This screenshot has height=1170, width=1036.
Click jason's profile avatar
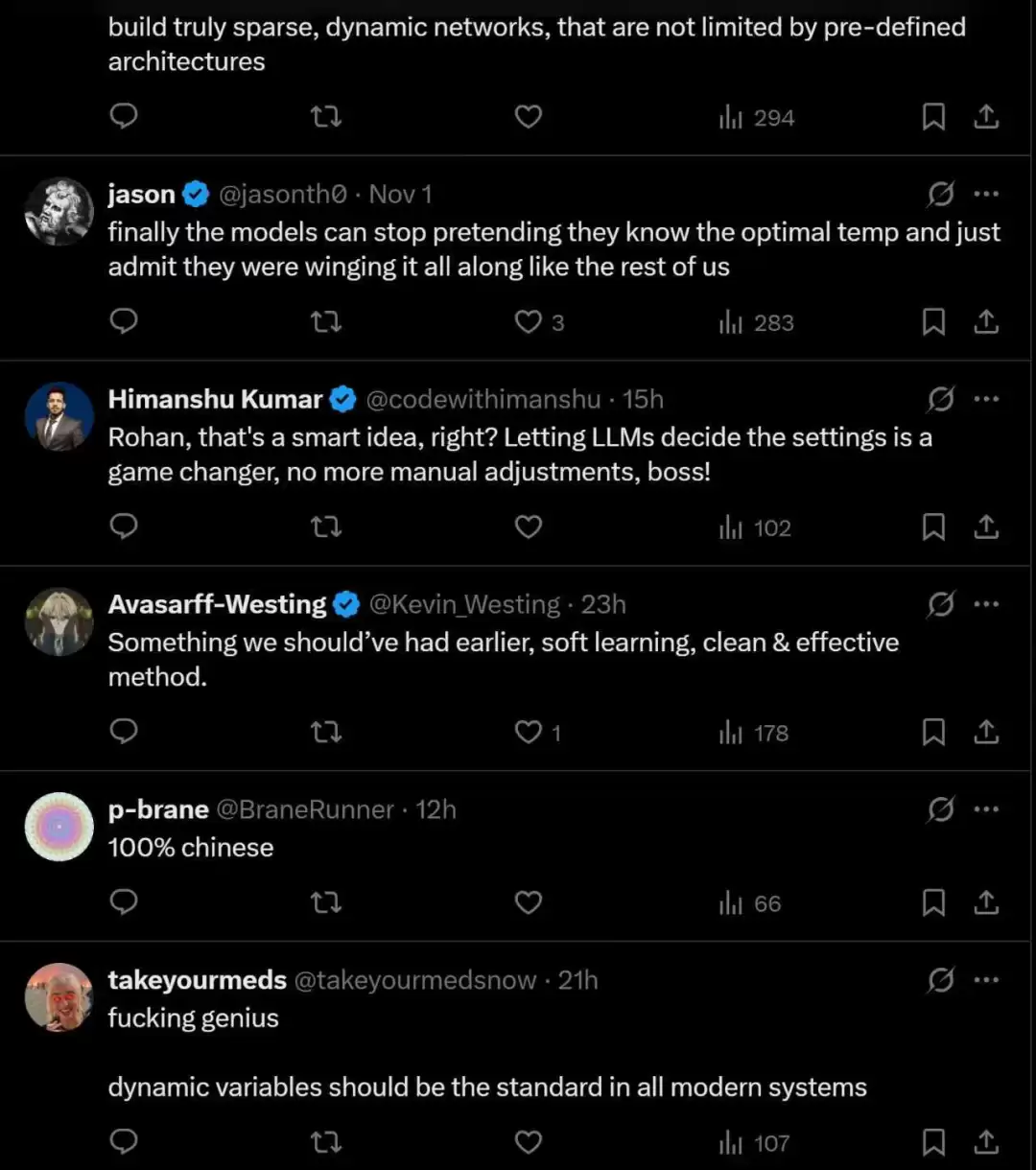59,211
